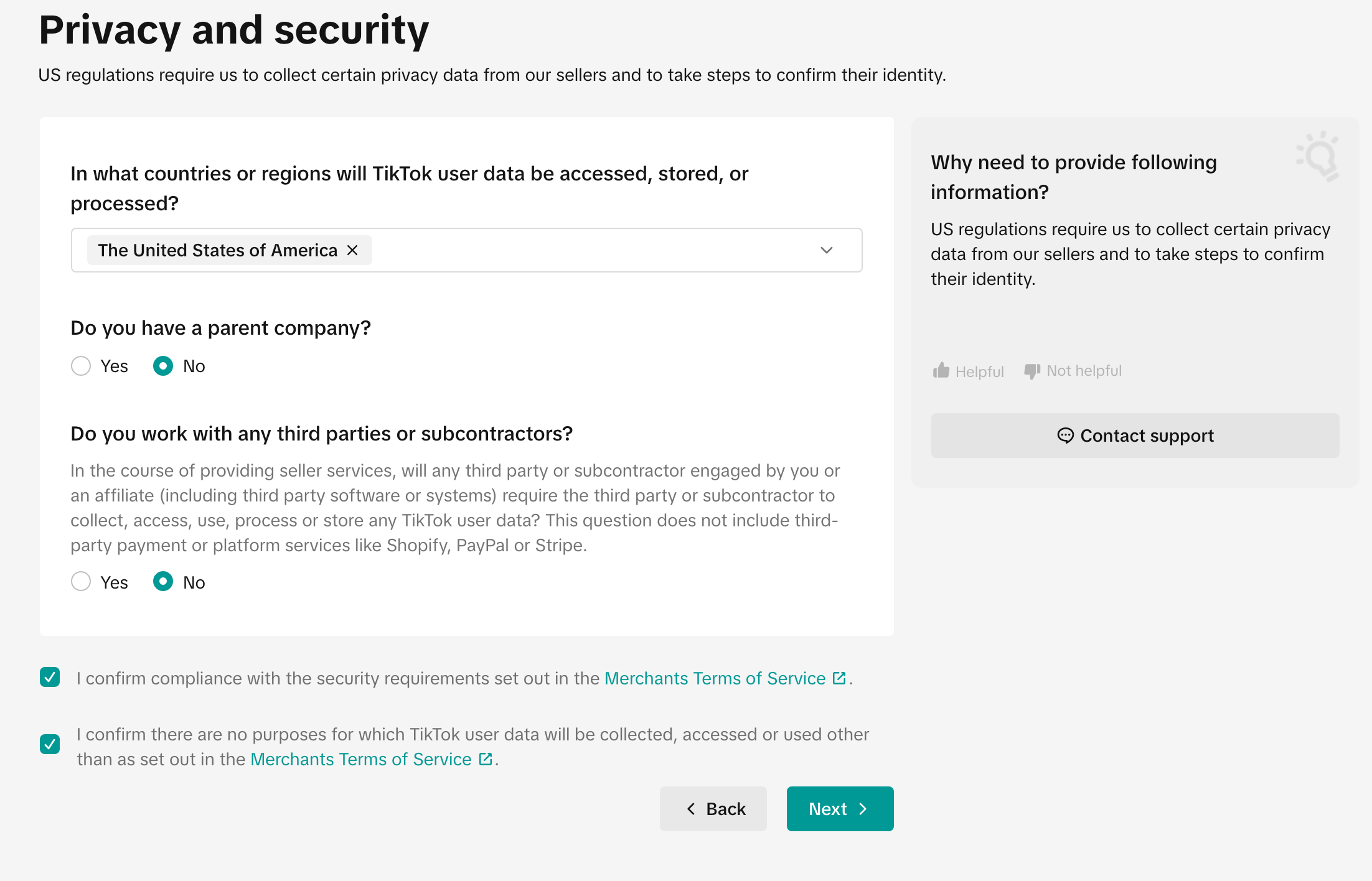Open first Merchants Terms of Service link
The image size is (1372, 881).
pos(715,678)
